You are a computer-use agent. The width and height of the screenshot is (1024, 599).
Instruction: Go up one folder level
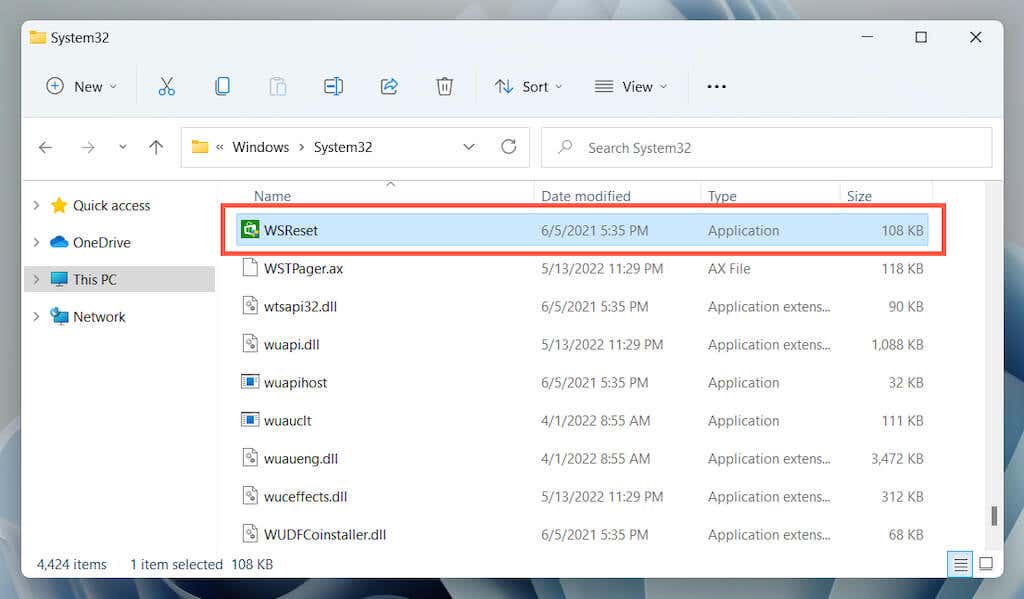[155, 147]
